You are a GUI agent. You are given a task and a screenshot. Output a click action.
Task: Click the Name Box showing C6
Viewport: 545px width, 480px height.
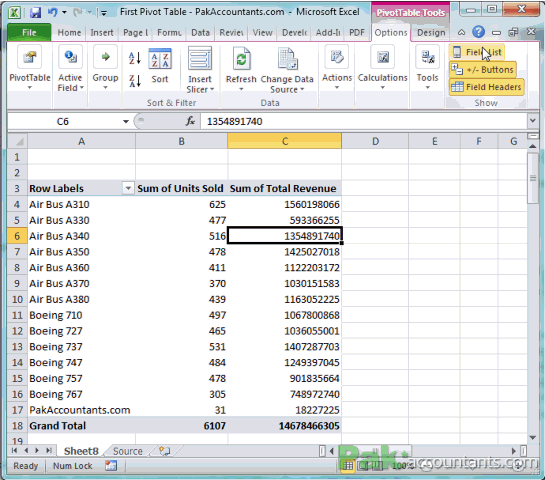(63, 121)
